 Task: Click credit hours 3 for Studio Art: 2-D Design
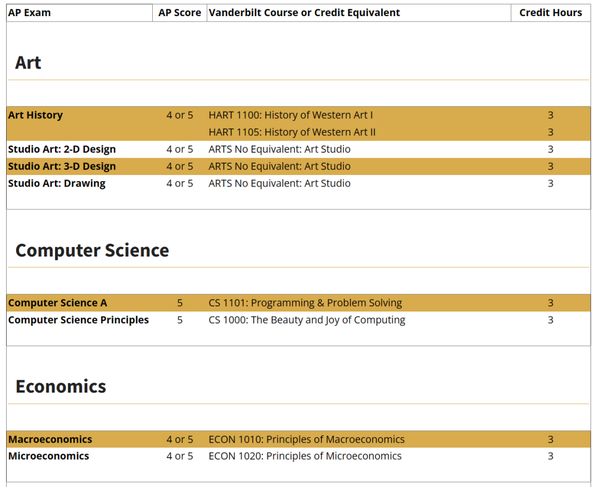coord(551,149)
